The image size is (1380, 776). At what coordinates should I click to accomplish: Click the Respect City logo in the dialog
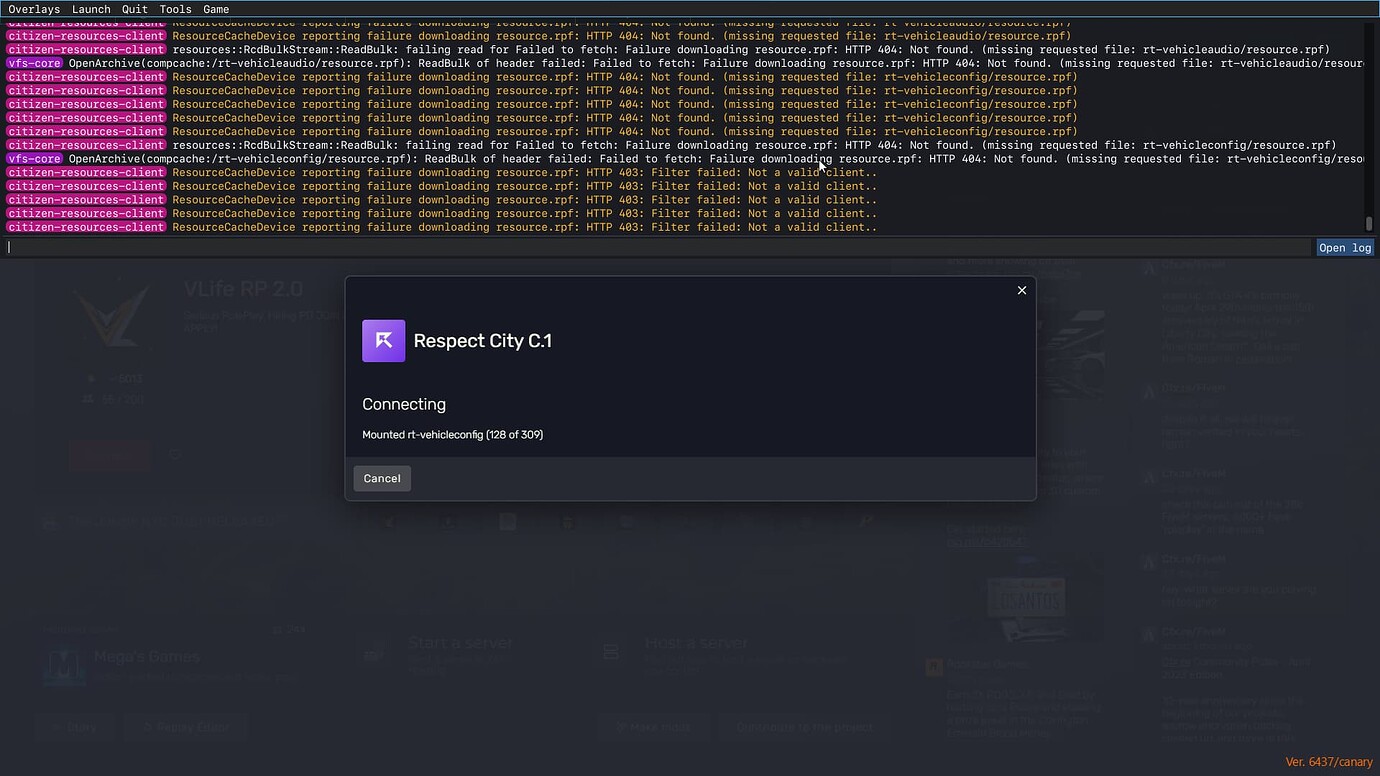(x=383, y=341)
